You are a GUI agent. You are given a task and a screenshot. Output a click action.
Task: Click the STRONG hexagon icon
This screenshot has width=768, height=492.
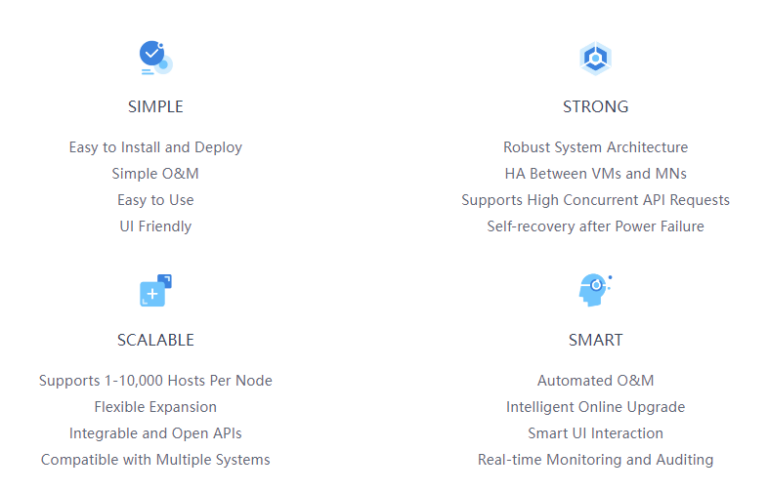pyautogui.click(x=595, y=58)
